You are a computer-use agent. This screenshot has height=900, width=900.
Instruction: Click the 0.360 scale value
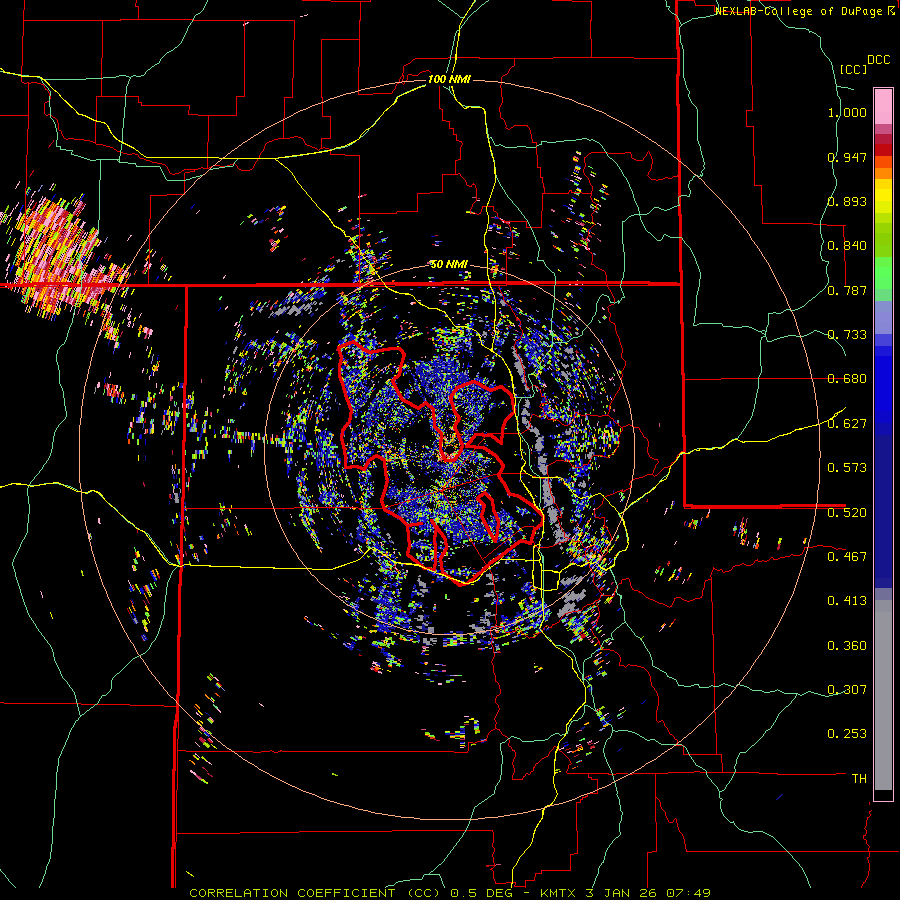847,645
